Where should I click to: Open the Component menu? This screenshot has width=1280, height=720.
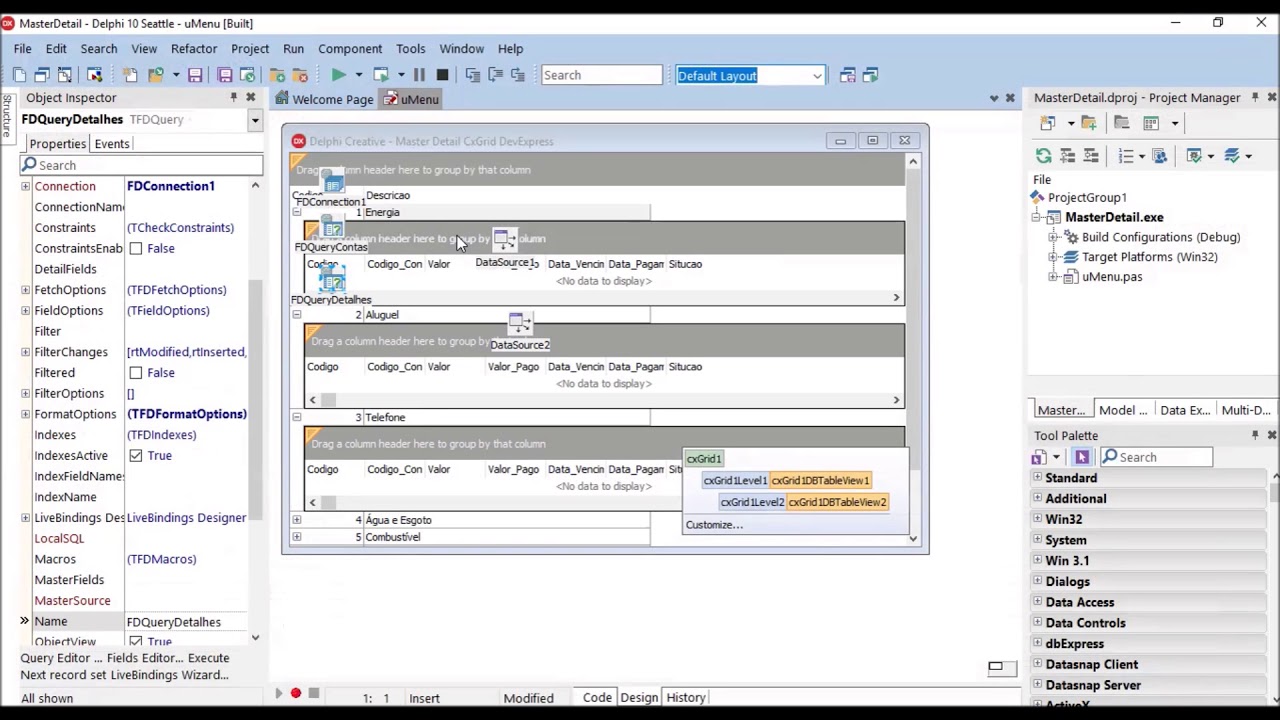[350, 48]
